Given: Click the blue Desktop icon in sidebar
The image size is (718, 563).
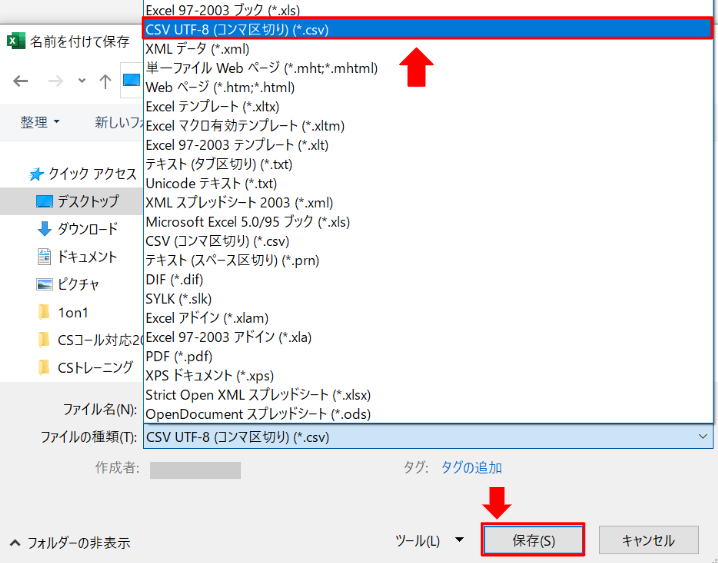Looking at the screenshot, I should click(x=44, y=201).
